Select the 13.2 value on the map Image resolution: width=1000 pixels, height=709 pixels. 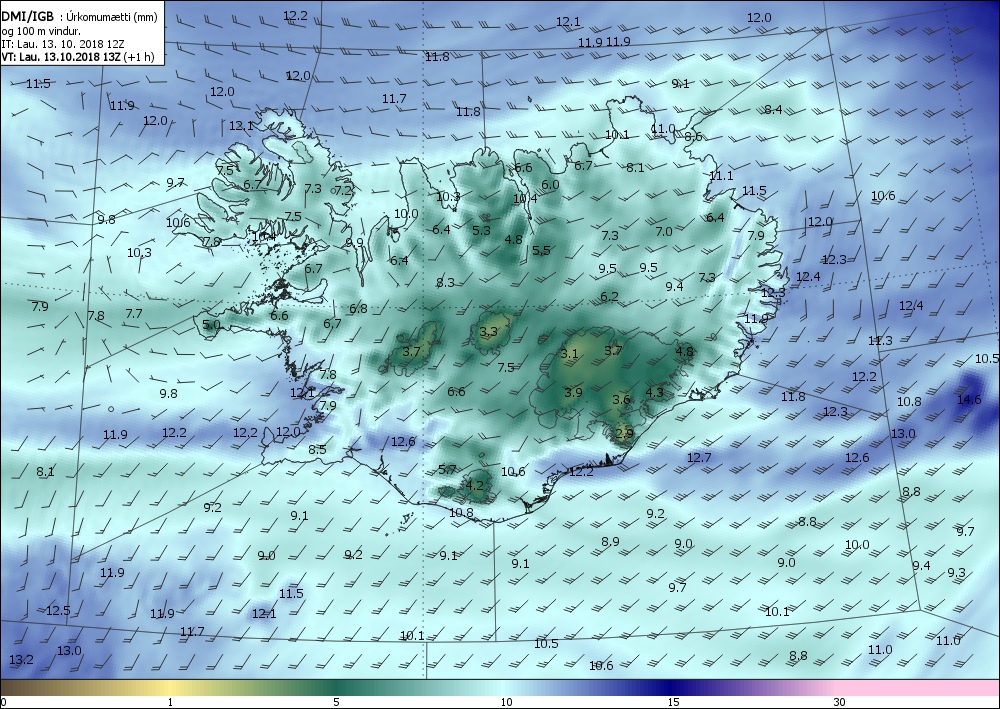pyautogui.click(x=21, y=659)
